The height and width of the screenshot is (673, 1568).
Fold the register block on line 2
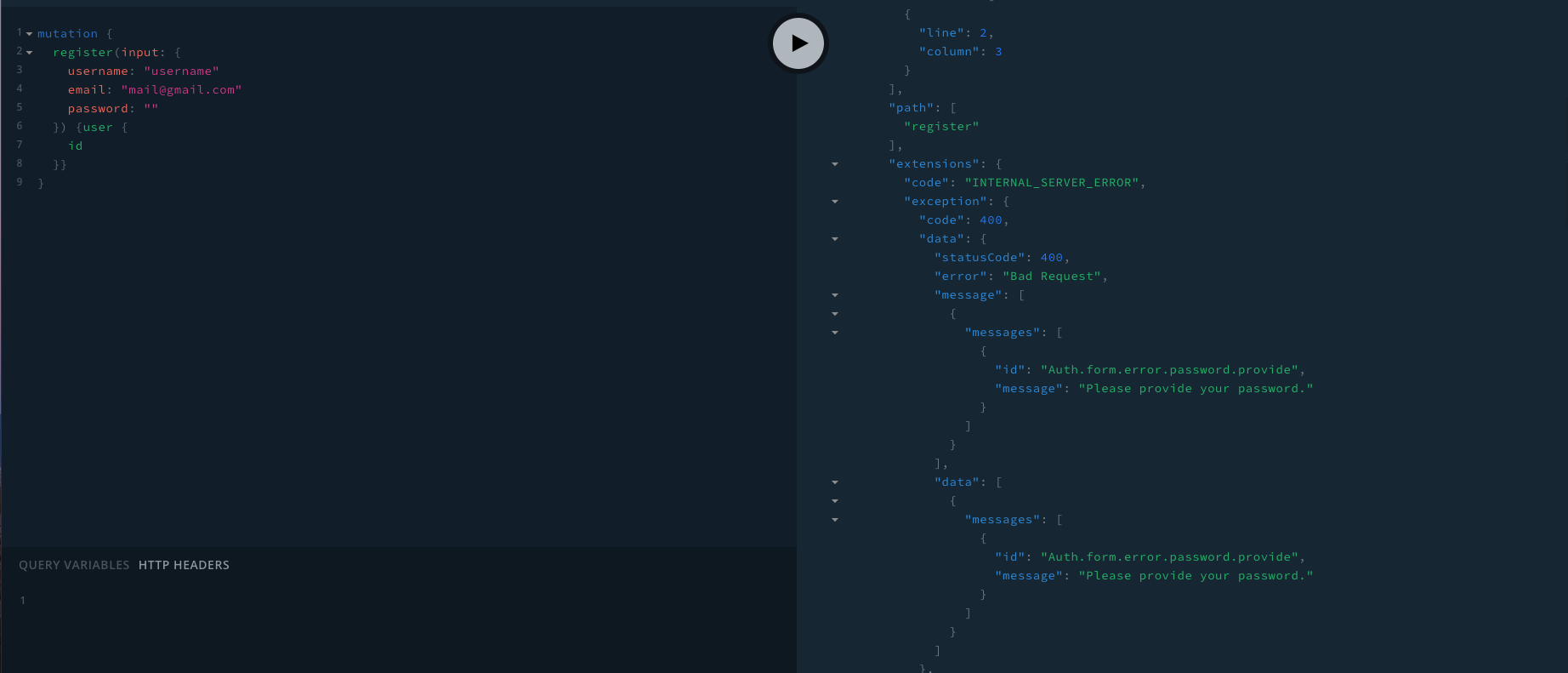pos(29,53)
